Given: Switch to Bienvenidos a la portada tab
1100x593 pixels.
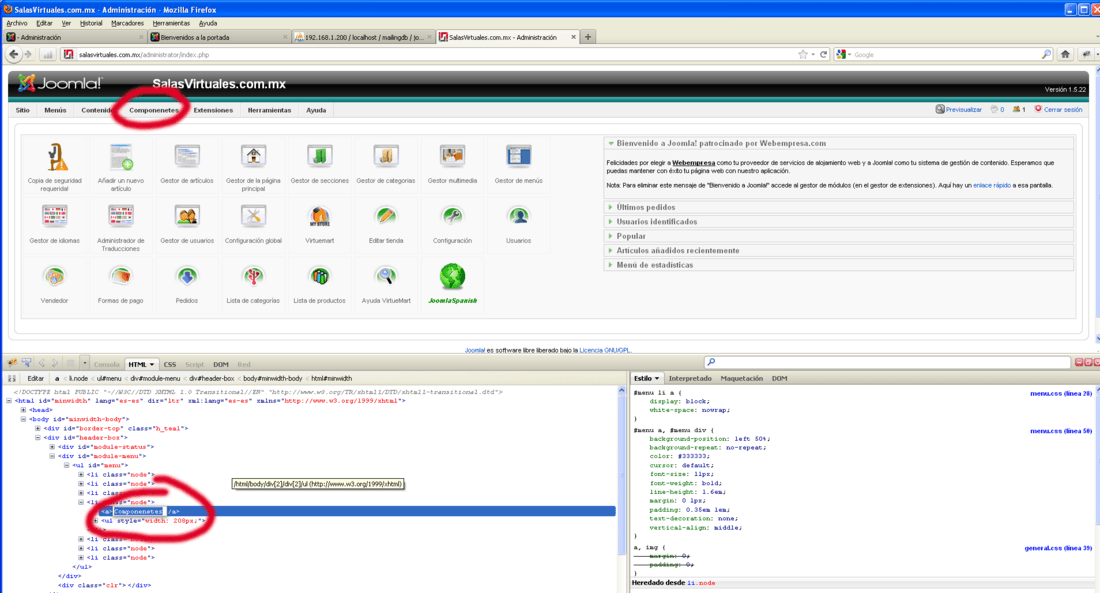Looking at the screenshot, I should [x=218, y=37].
